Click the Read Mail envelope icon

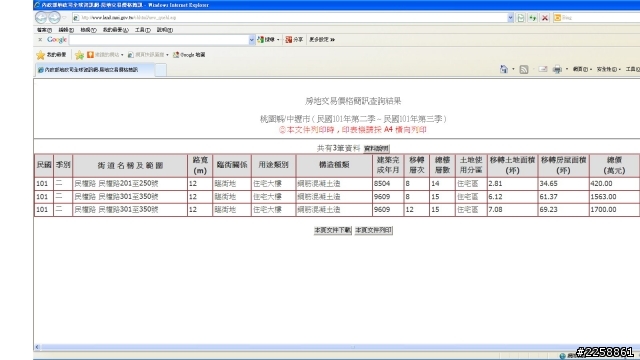[542, 69]
